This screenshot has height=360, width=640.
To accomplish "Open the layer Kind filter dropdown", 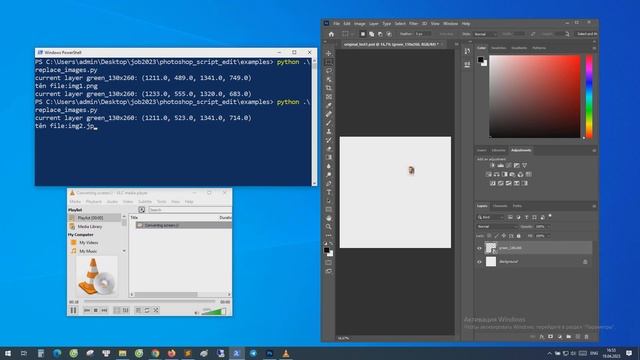I will (491, 217).
